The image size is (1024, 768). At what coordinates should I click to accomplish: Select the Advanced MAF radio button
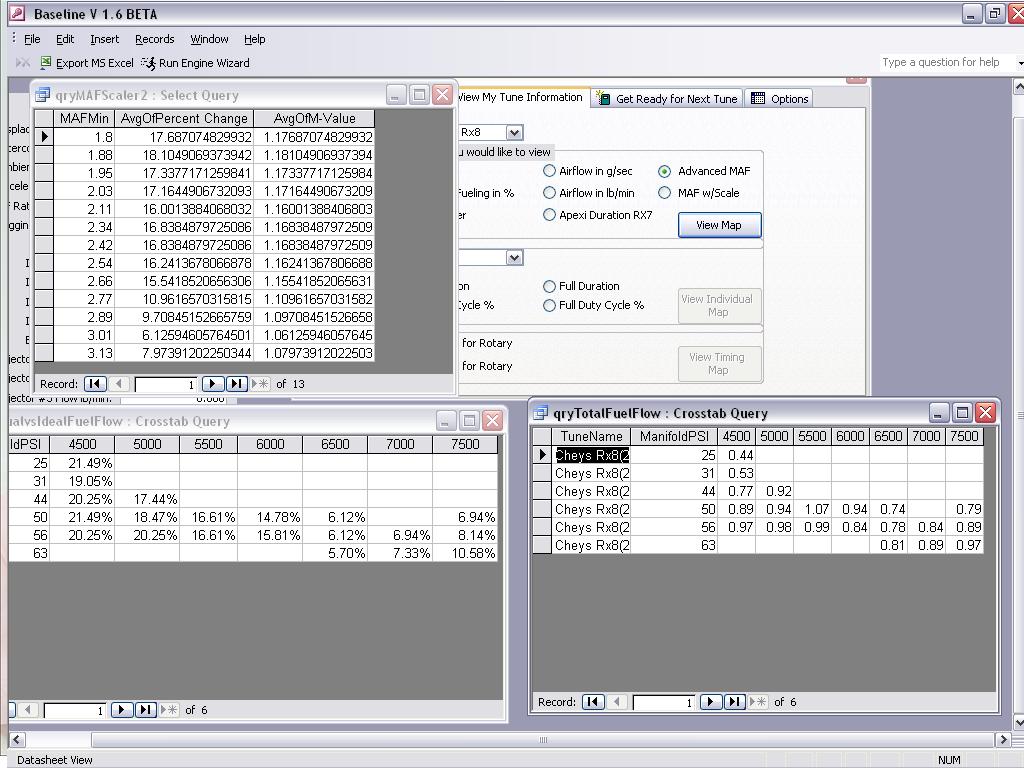[665, 172]
